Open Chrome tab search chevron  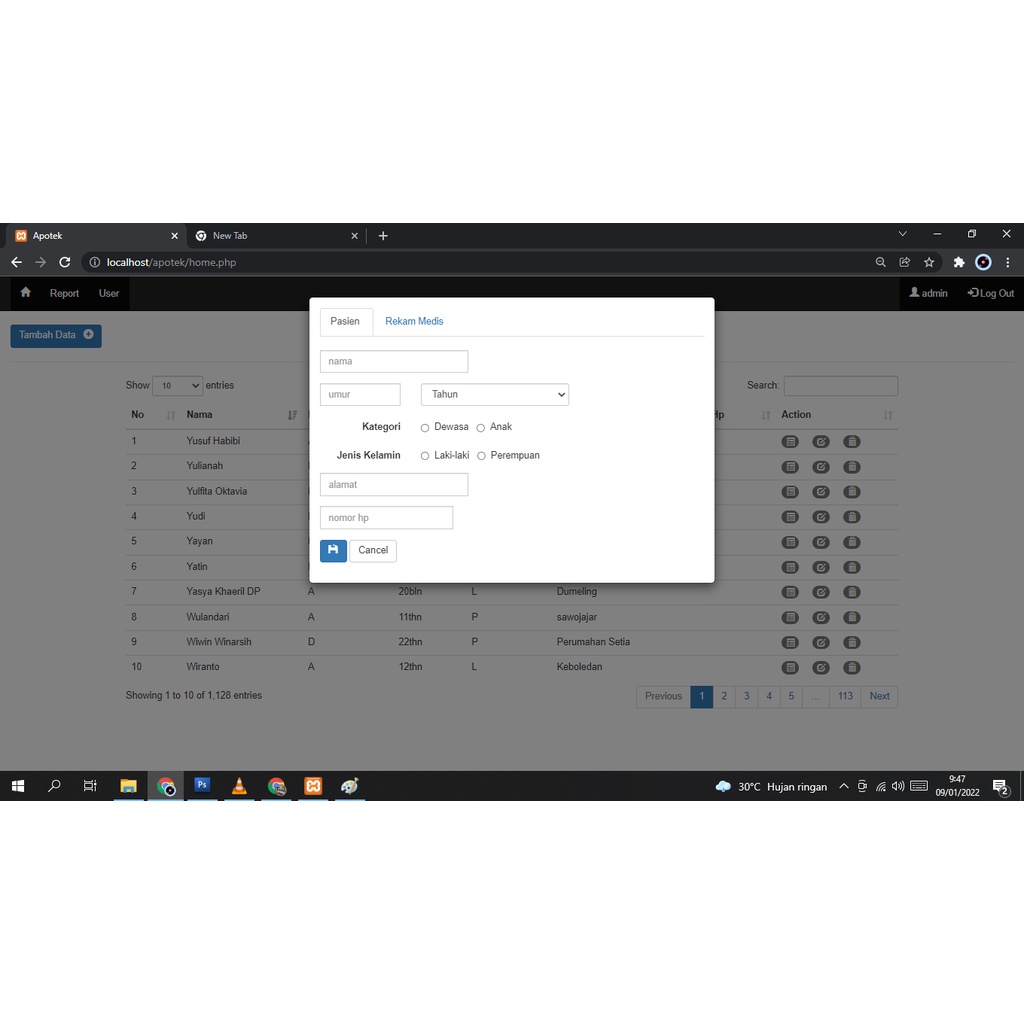click(x=903, y=234)
